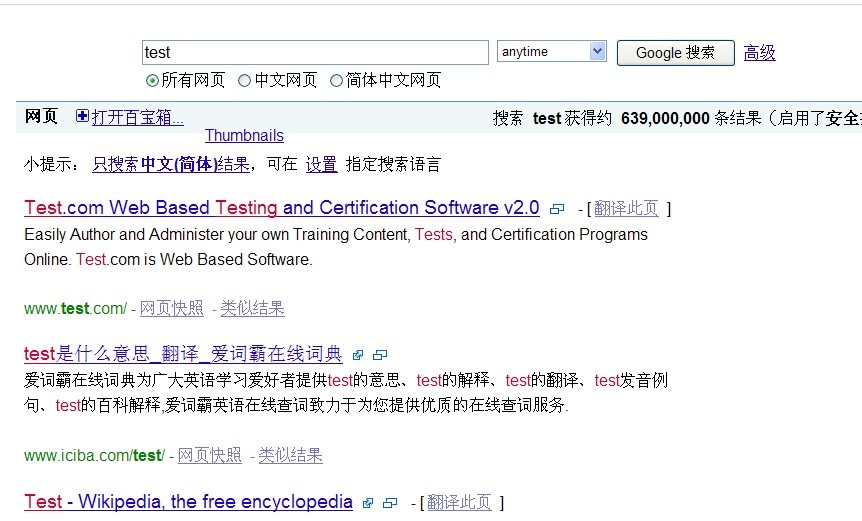Open the 设置 settings link
The width and height of the screenshot is (862, 521).
tap(322, 164)
